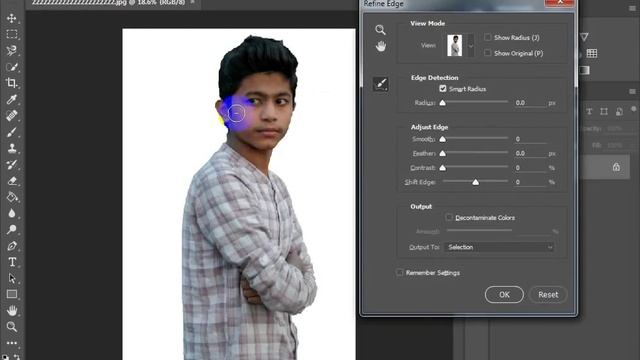
Task: Click the View mode preview thumbnail
Action: (x=455, y=45)
